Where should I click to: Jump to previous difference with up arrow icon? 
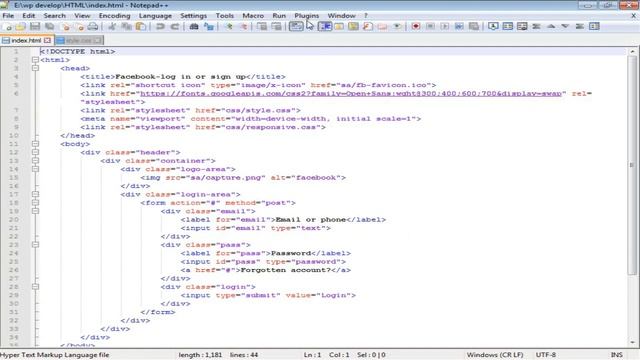[x=551, y=27]
